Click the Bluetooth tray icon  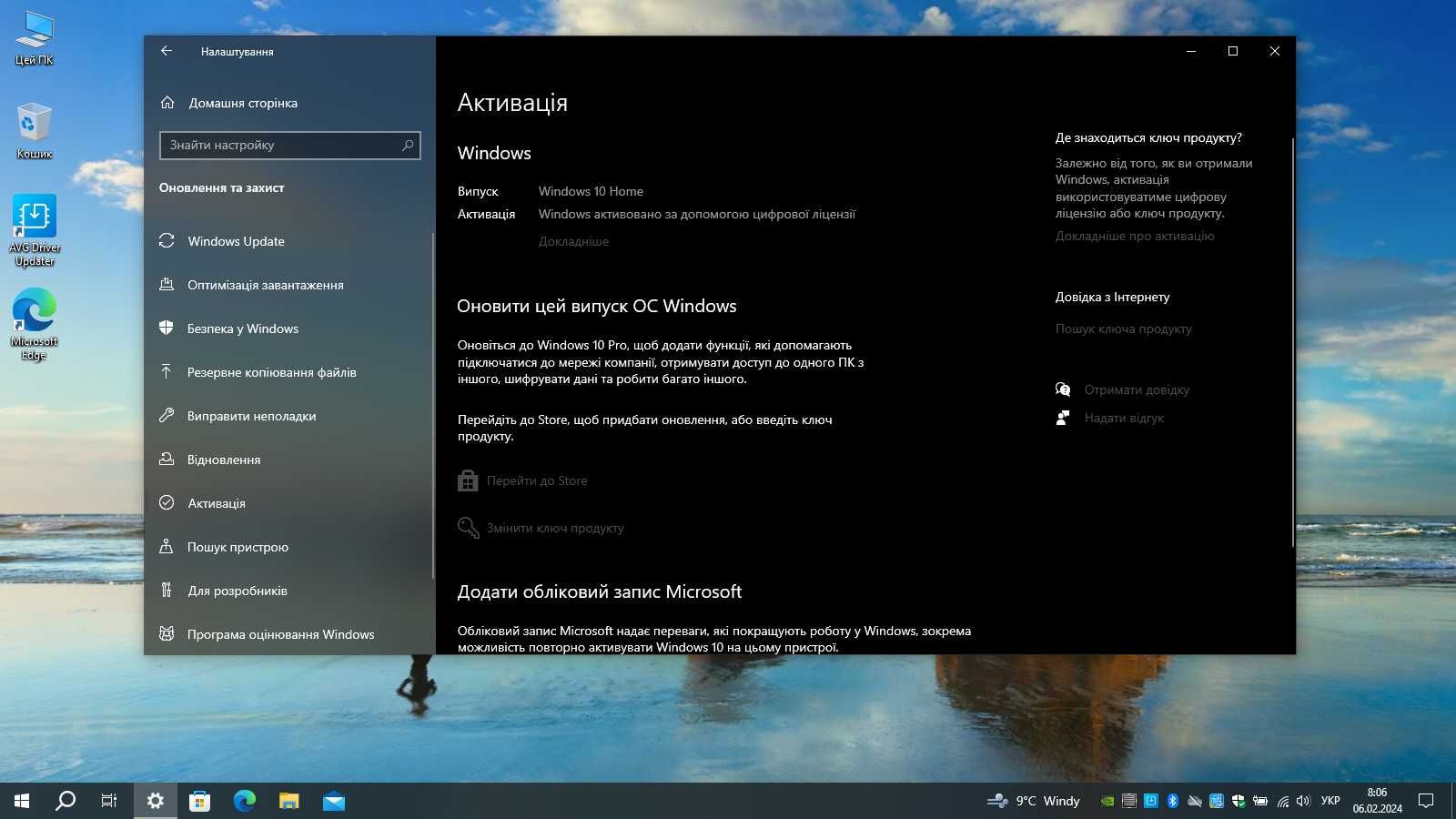1173,801
